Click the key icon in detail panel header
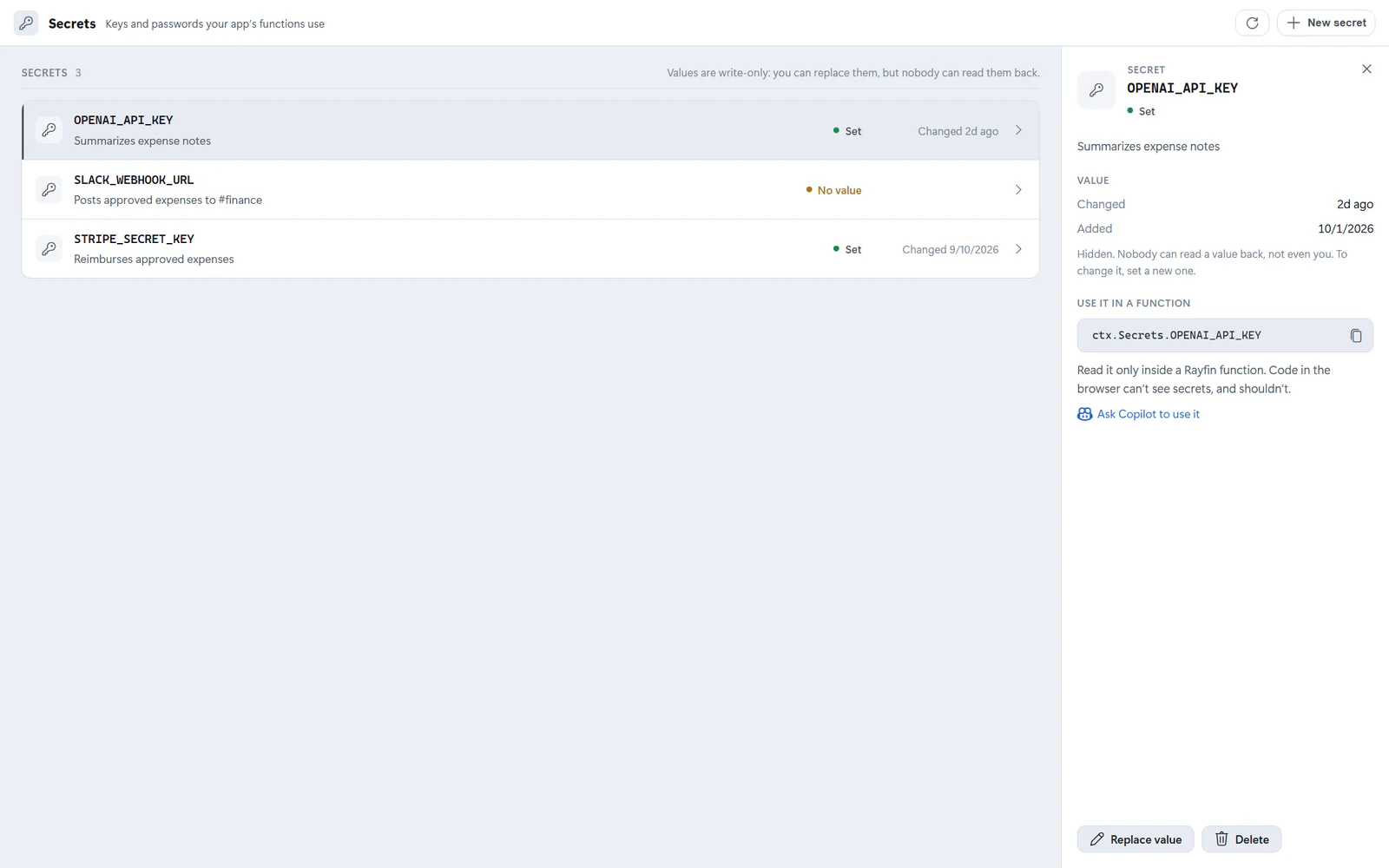Image resolution: width=1389 pixels, height=868 pixels. coord(1096,89)
